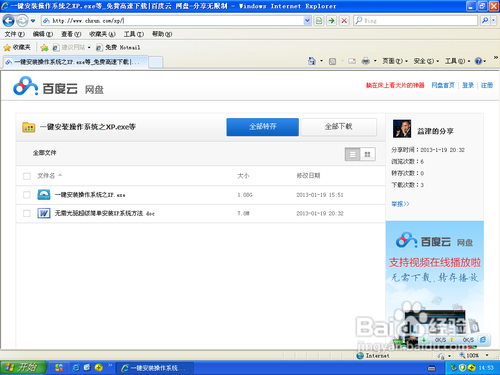
Task: Open the 编辑 menu
Action: click(x=43, y=34)
